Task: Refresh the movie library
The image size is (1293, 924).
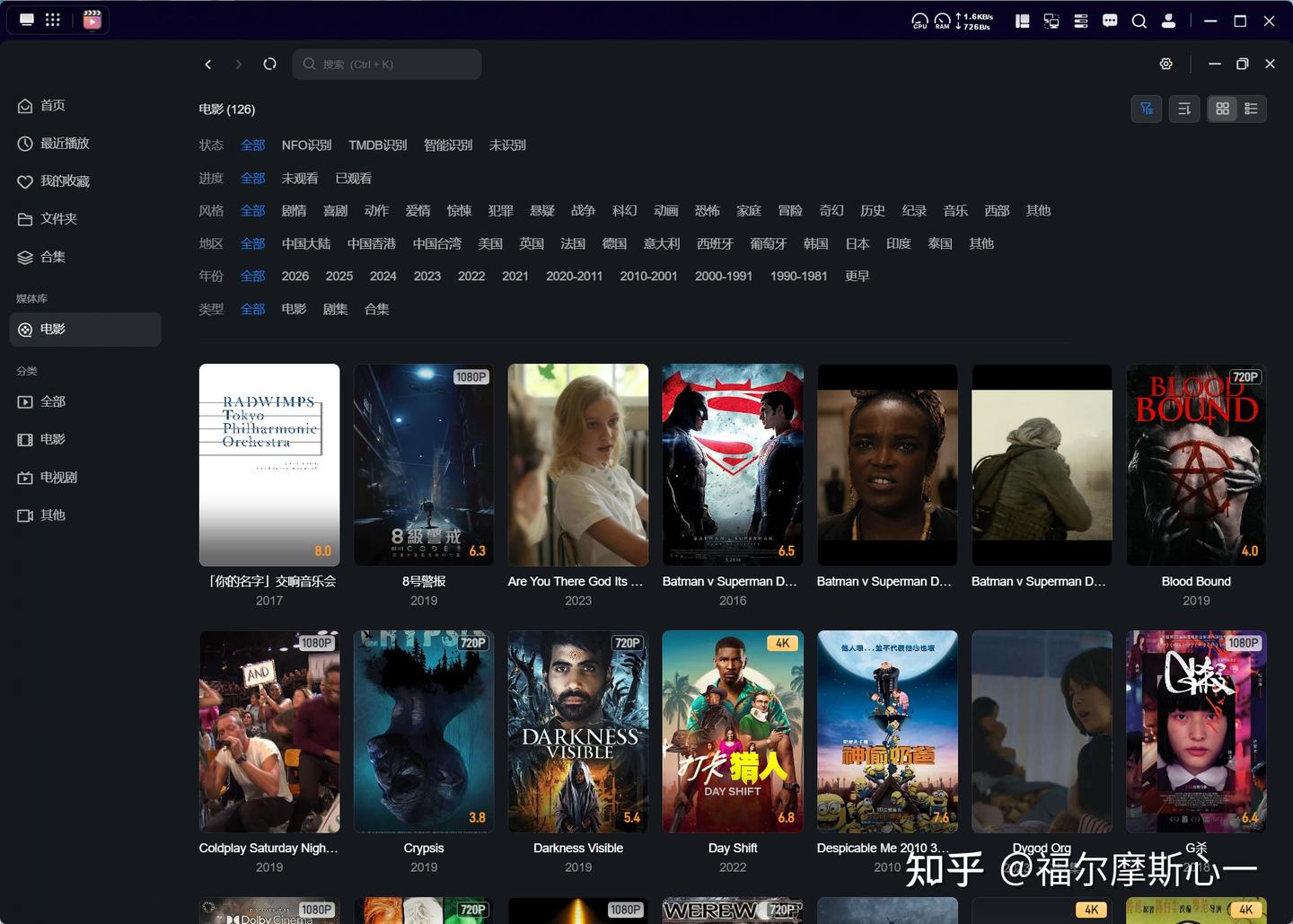Action: 269,64
